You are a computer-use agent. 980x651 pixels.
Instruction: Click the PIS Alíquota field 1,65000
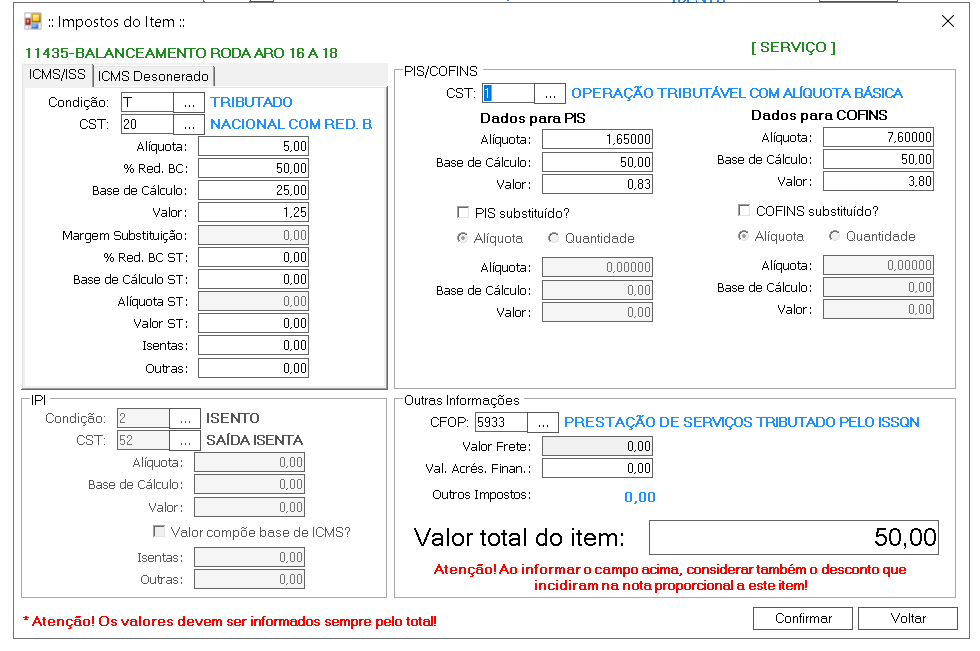click(597, 139)
